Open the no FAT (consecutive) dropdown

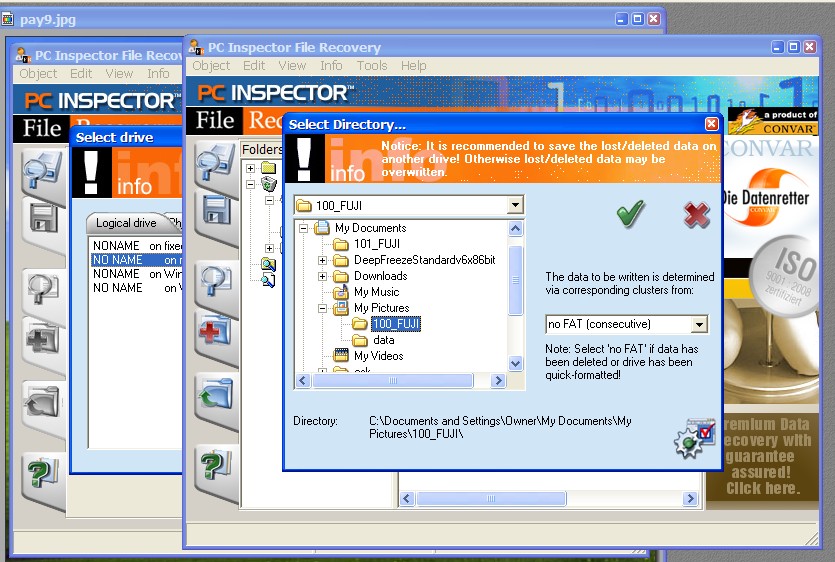[699, 324]
